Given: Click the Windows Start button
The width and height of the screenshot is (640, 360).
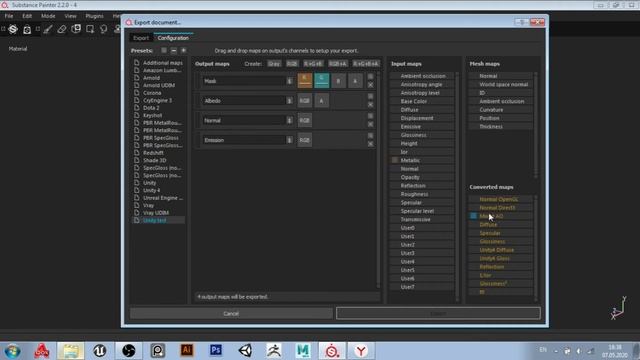Looking at the screenshot, I should point(13,351).
